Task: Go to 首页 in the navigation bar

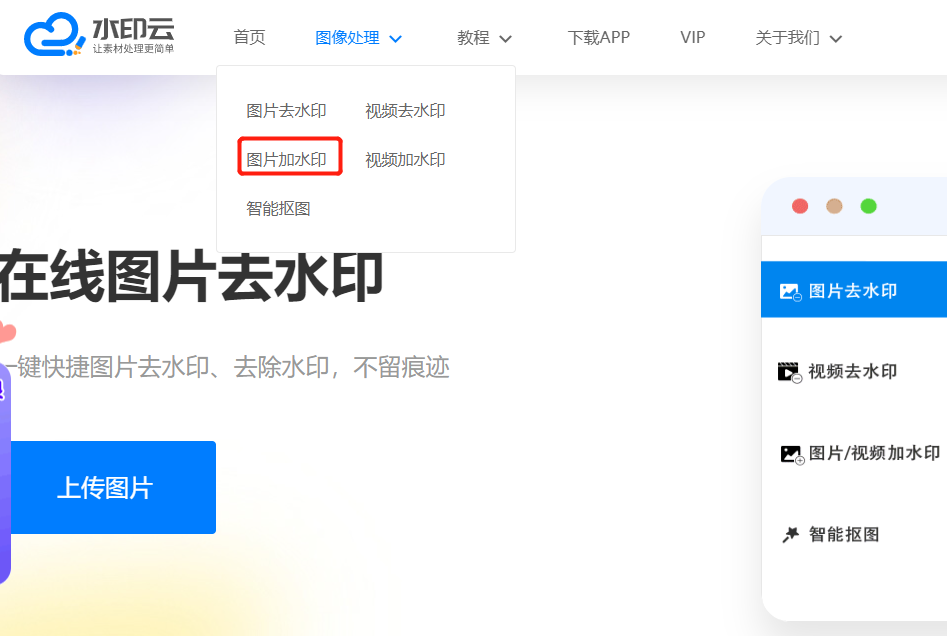Action: (x=249, y=38)
